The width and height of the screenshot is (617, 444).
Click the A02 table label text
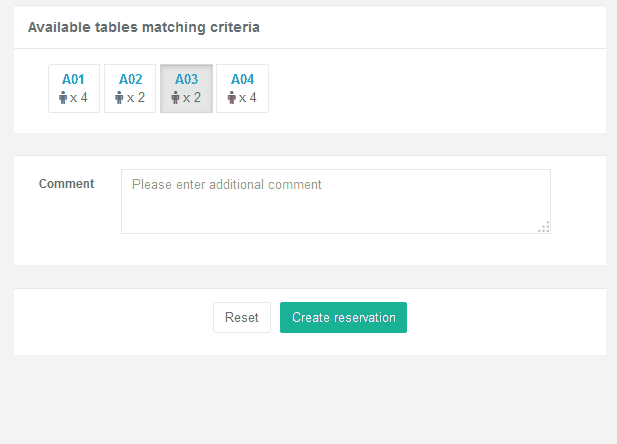pos(130,79)
